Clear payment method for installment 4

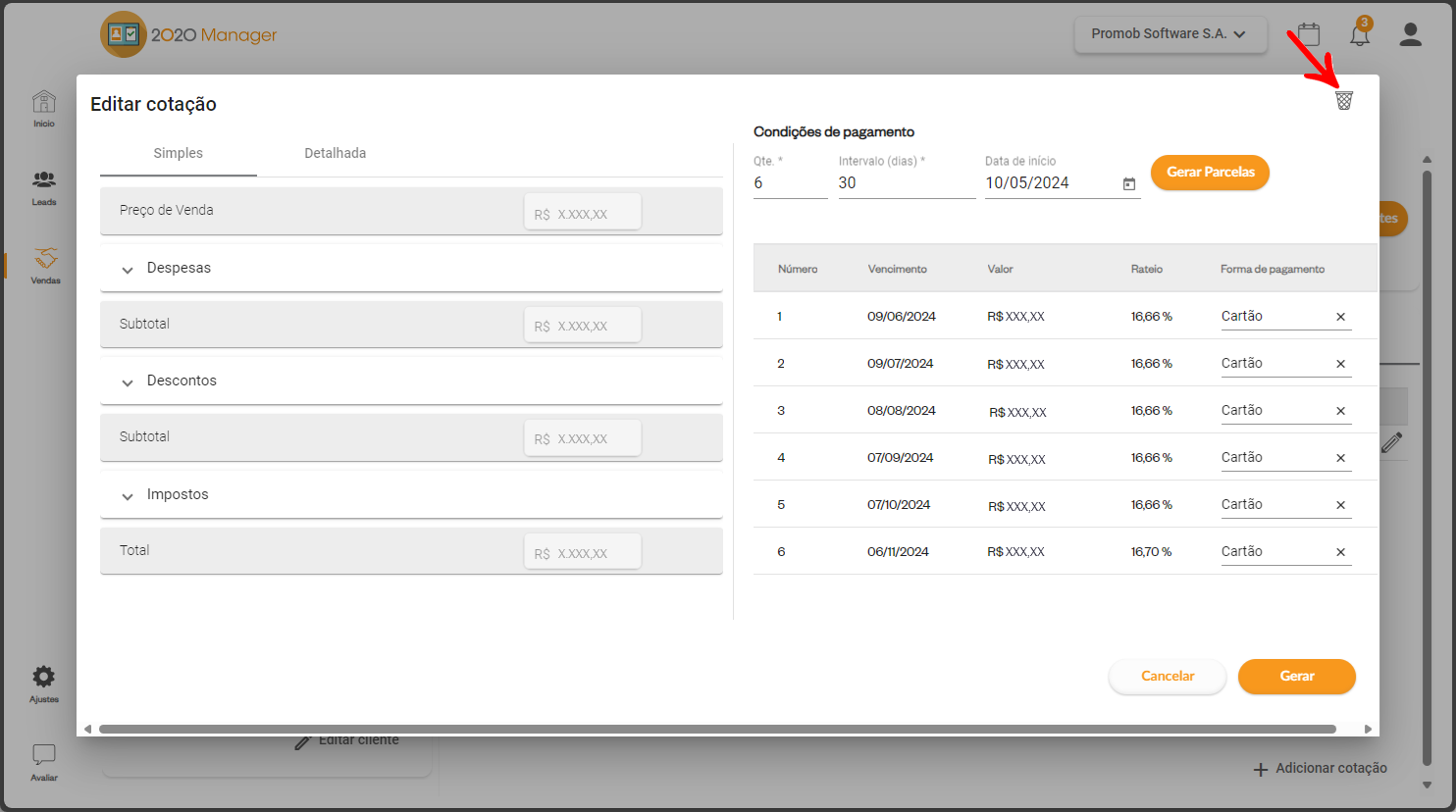click(x=1340, y=458)
